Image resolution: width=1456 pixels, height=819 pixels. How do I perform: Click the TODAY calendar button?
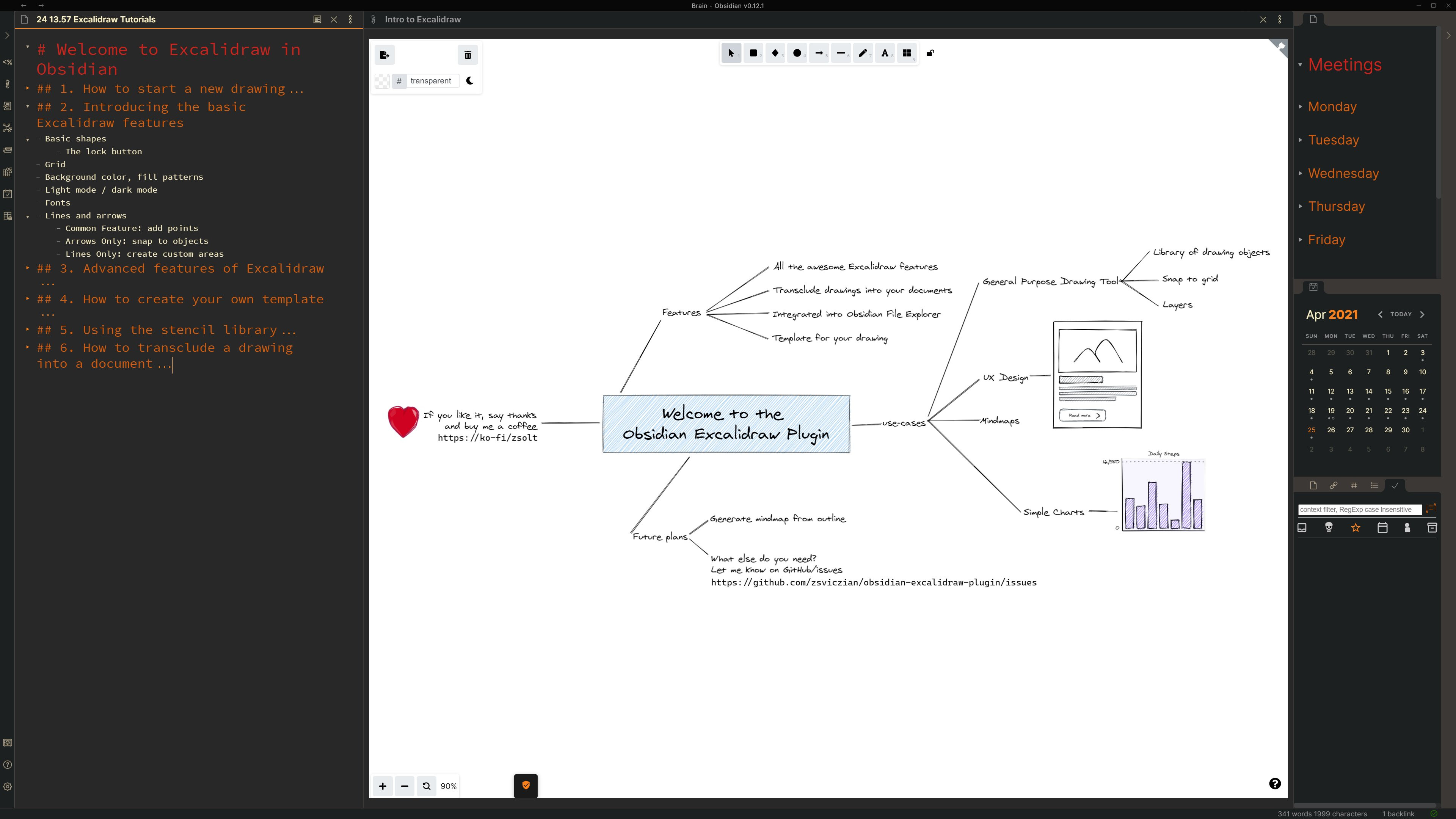point(1401,314)
